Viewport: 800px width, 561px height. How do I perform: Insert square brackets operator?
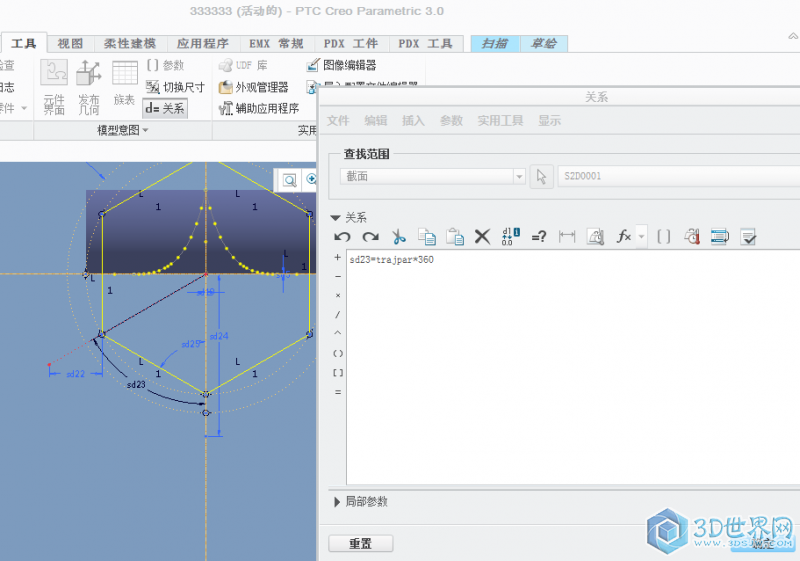[337, 373]
